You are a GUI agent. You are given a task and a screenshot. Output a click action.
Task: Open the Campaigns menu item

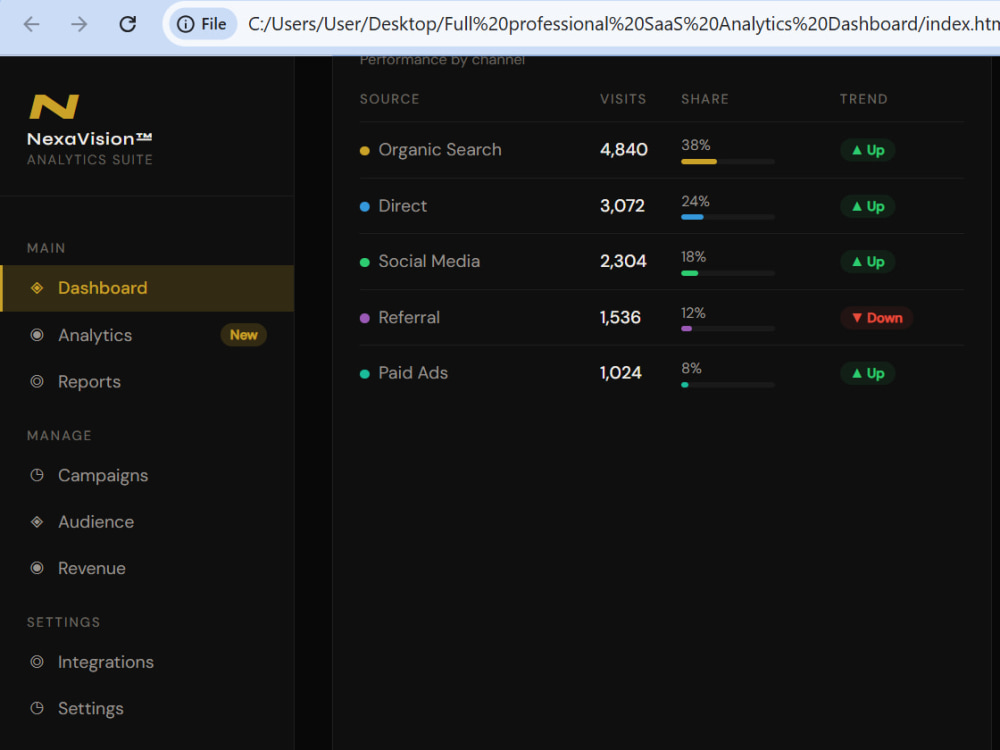pyautogui.click(x=147, y=475)
